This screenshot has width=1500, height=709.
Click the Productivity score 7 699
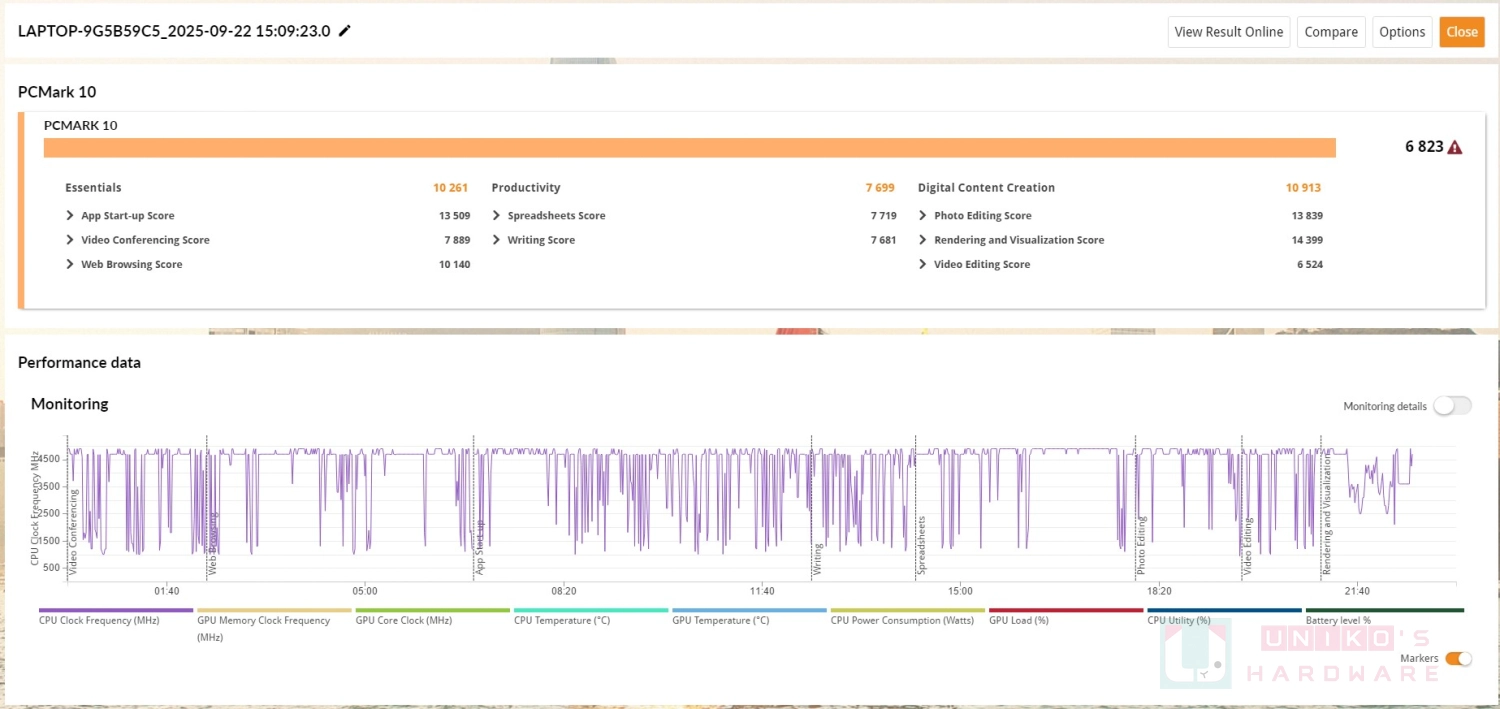(880, 188)
